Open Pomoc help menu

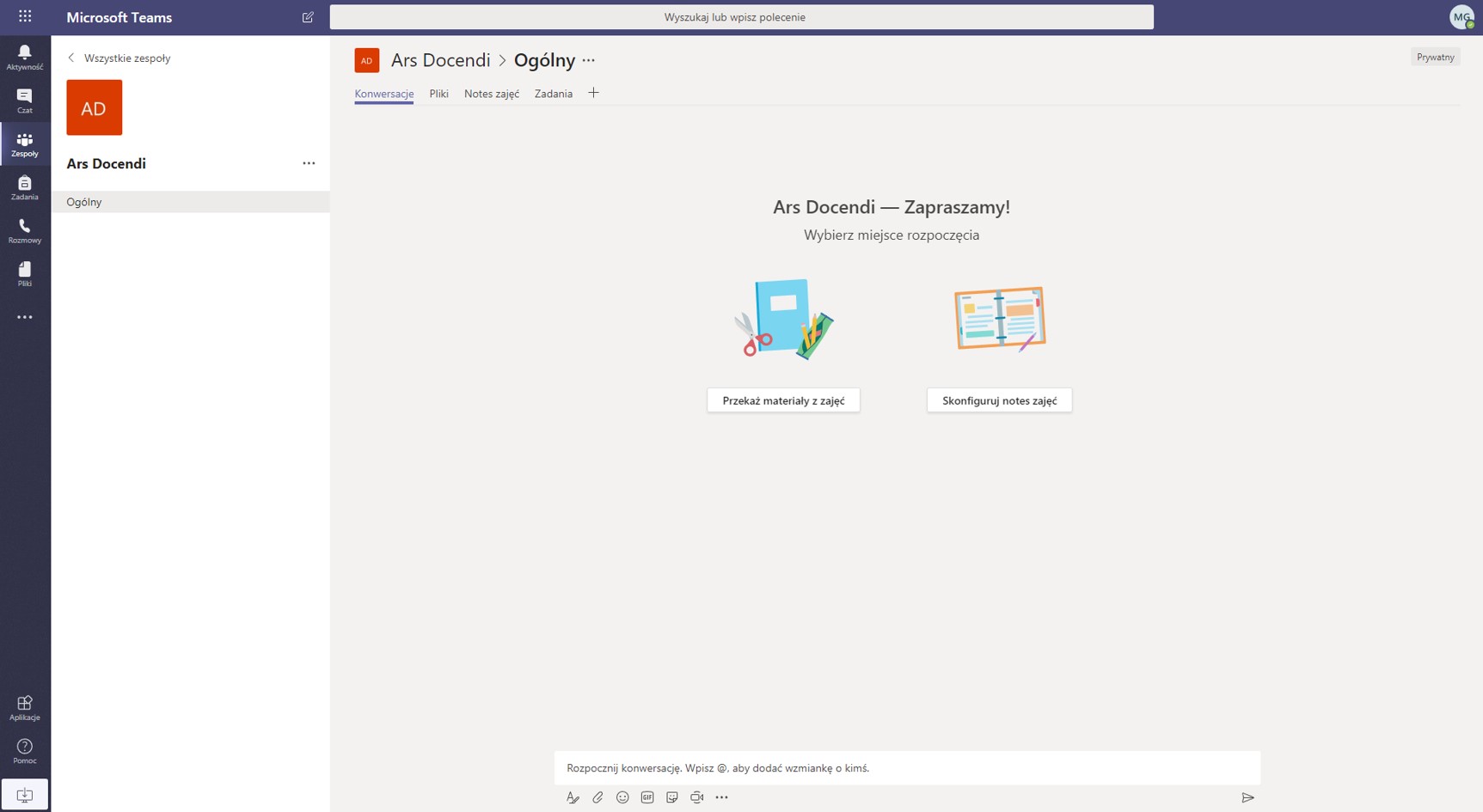pos(25,751)
